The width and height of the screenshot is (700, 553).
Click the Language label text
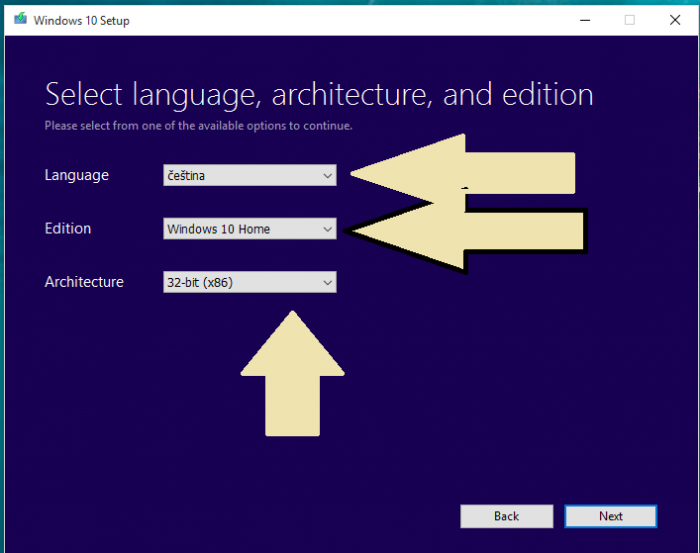pos(76,175)
